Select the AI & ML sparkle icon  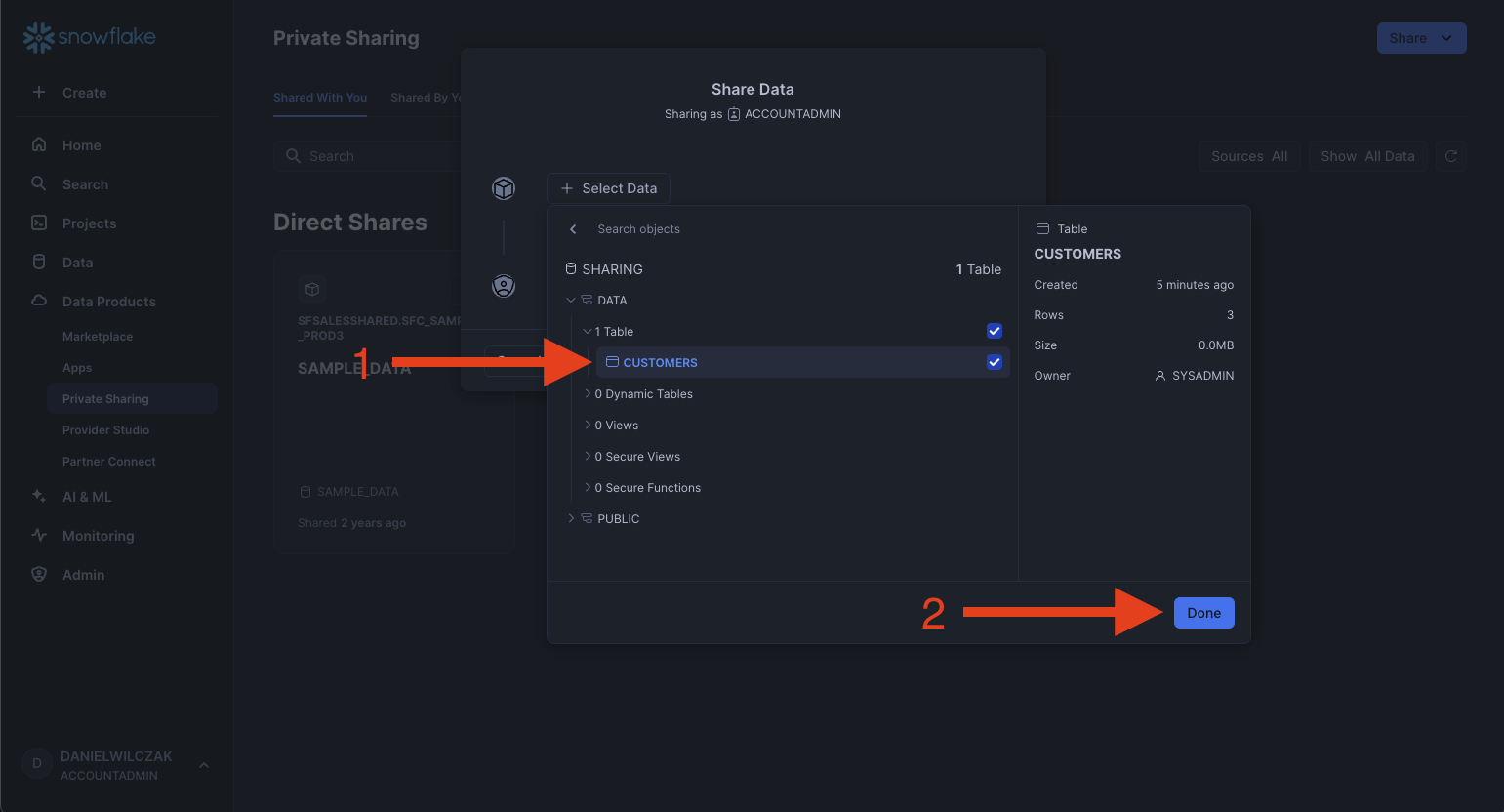click(39, 496)
